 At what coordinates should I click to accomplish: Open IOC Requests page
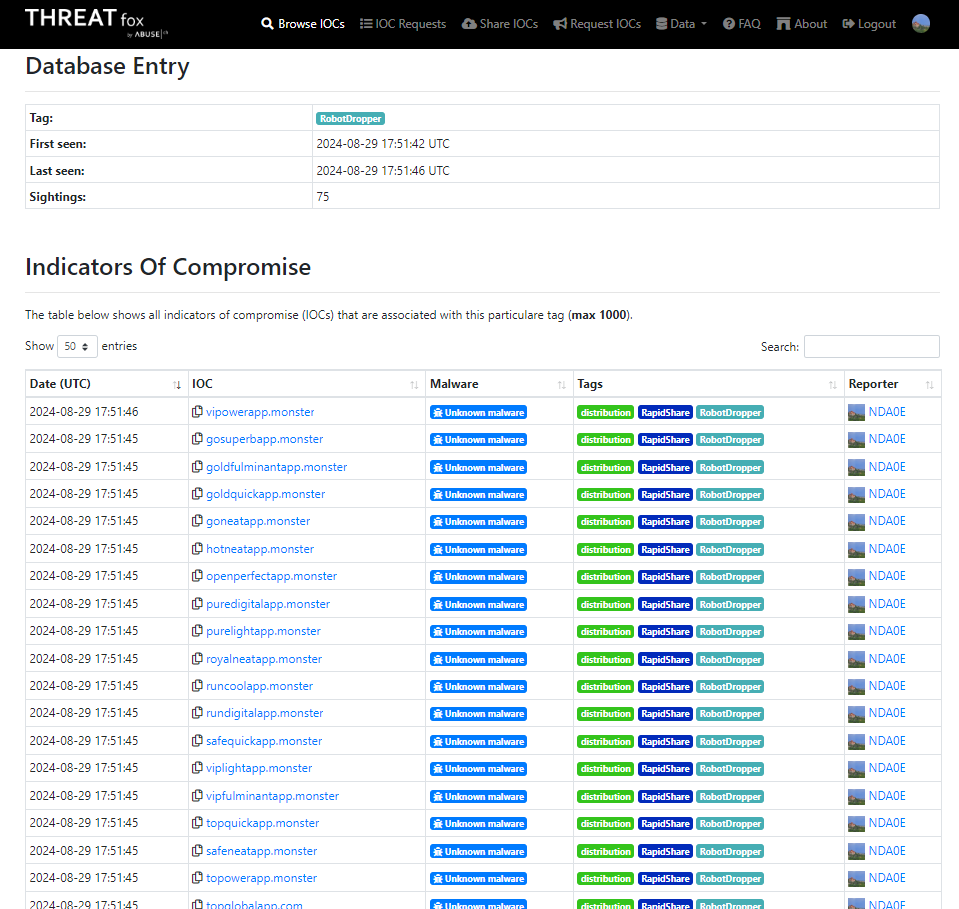[x=403, y=24]
